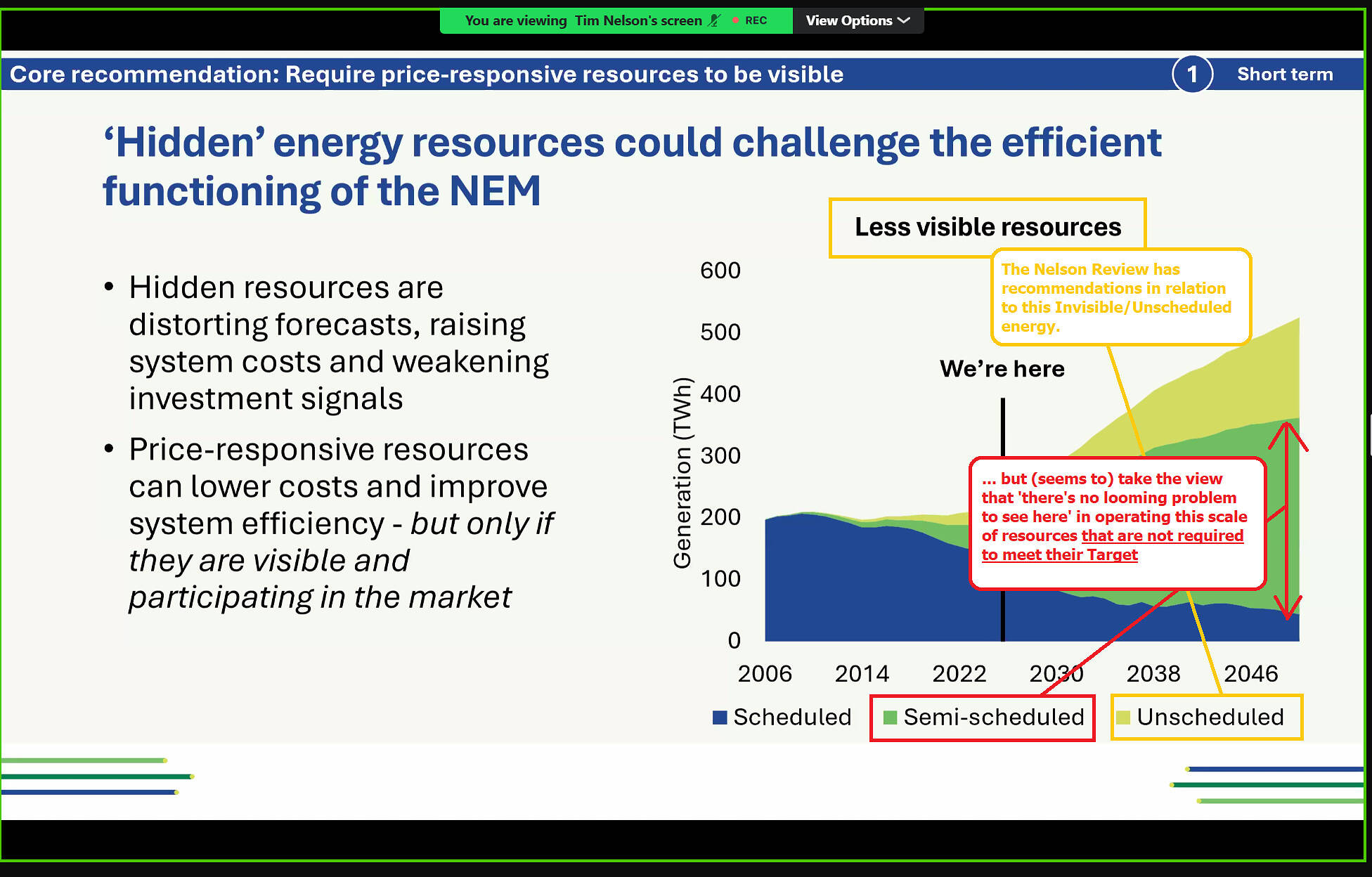Click the 'Generation (TWh)' axis title
This screenshot has height=877, width=1372.
(x=682, y=473)
